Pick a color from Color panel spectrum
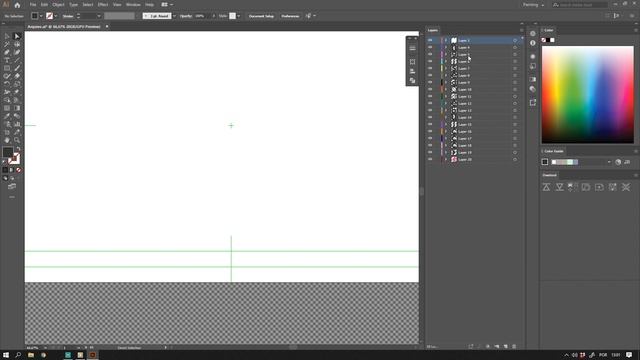 [588, 94]
